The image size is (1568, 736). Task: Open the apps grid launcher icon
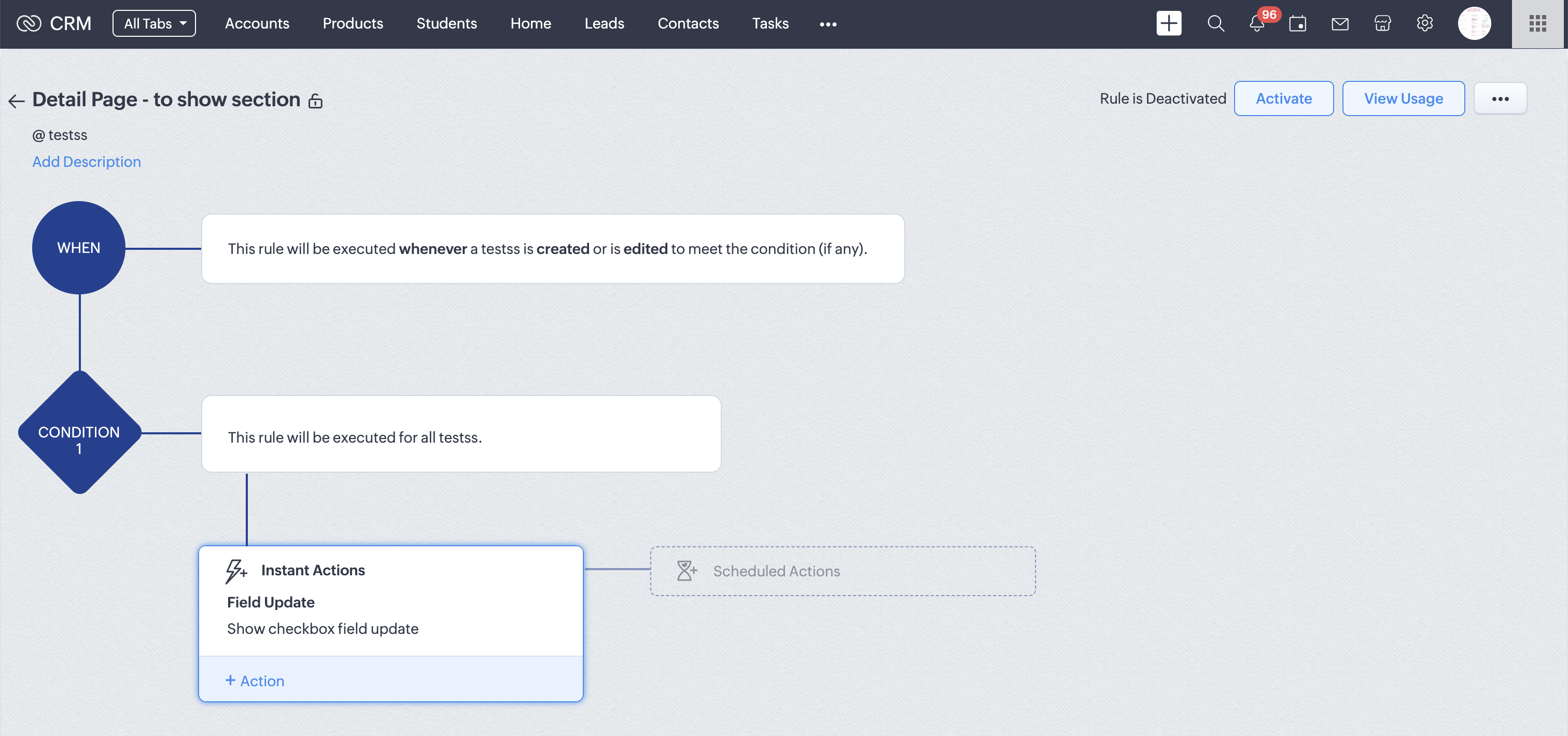pyautogui.click(x=1537, y=24)
